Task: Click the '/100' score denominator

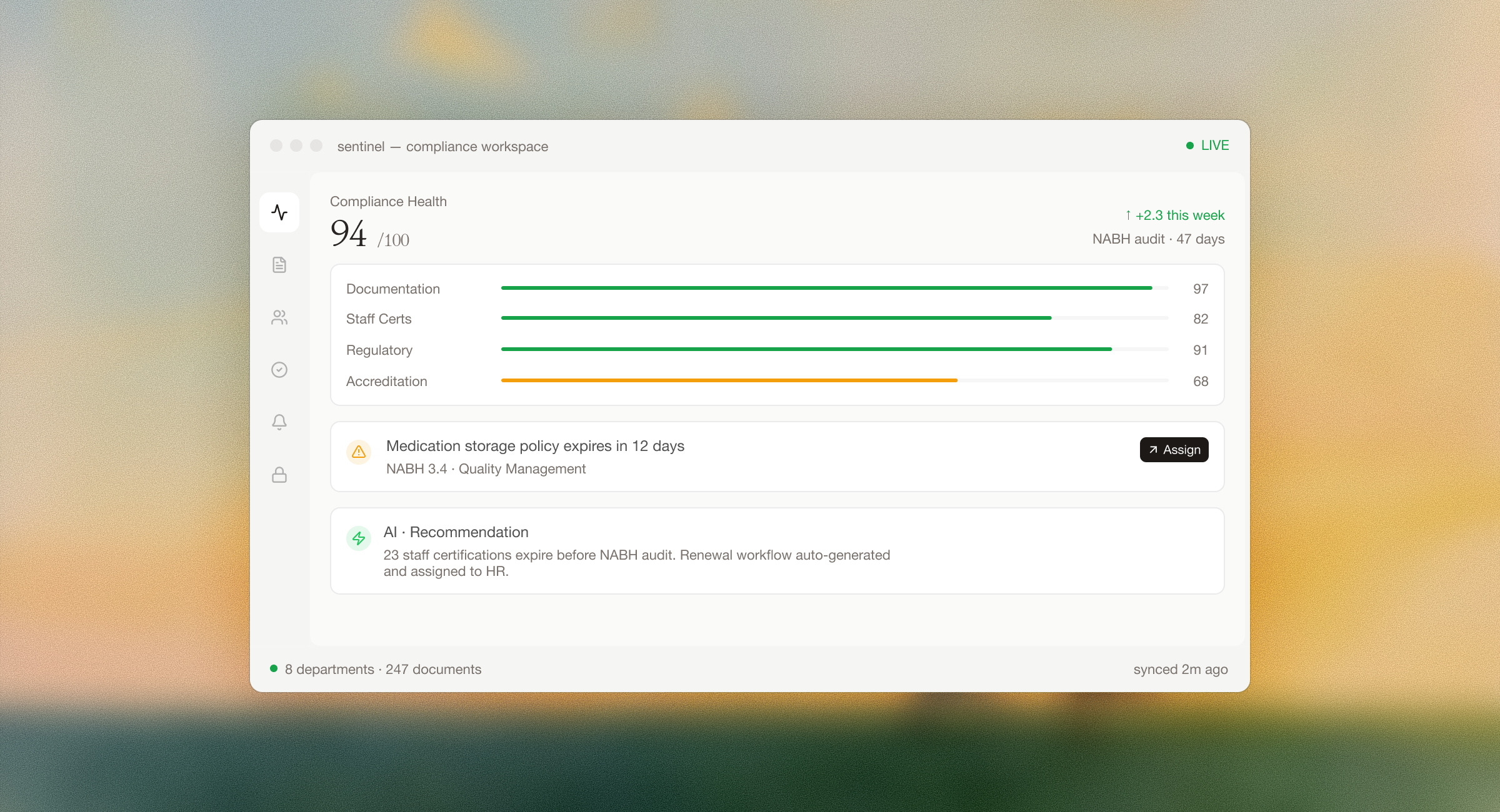Action: coord(393,240)
